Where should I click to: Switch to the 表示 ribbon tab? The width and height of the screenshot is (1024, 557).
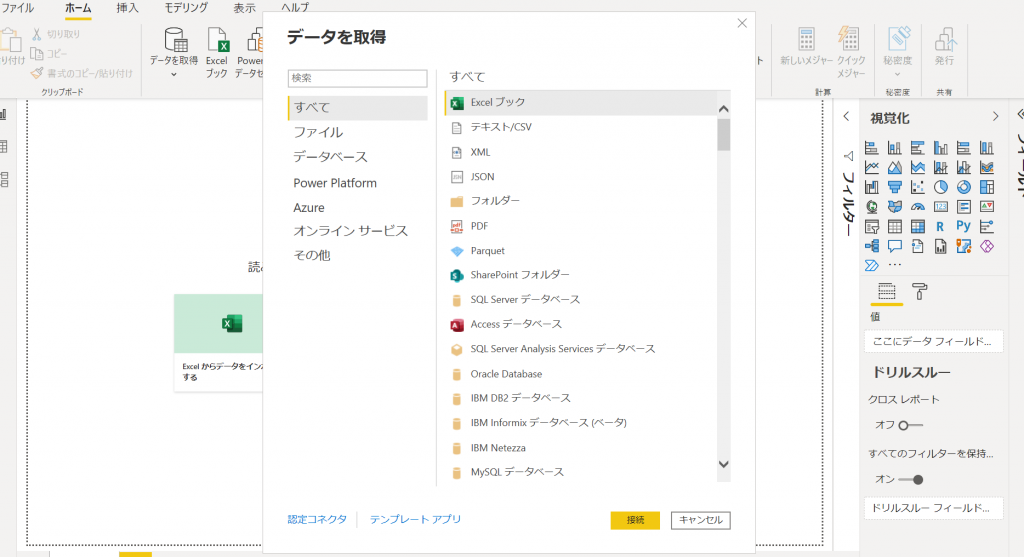pyautogui.click(x=244, y=8)
